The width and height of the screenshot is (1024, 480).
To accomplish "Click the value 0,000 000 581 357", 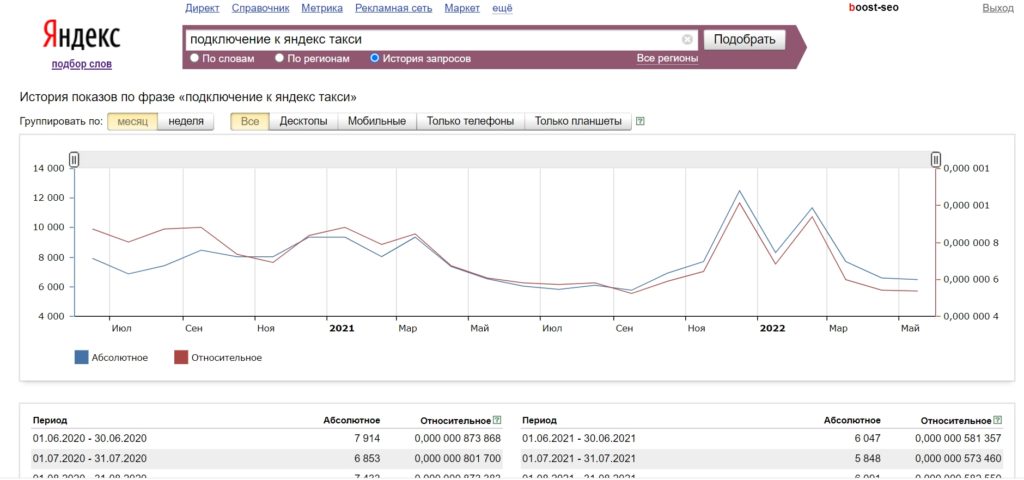I will pyautogui.click(x=958, y=439).
